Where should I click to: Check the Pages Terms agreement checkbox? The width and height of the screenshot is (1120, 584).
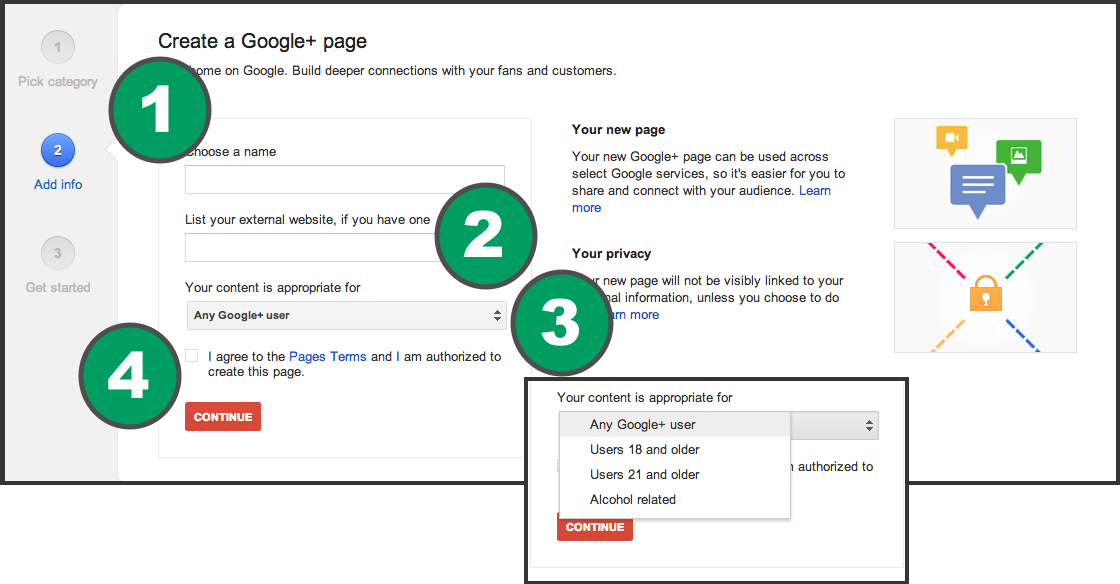pyautogui.click(x=191, y=356)
